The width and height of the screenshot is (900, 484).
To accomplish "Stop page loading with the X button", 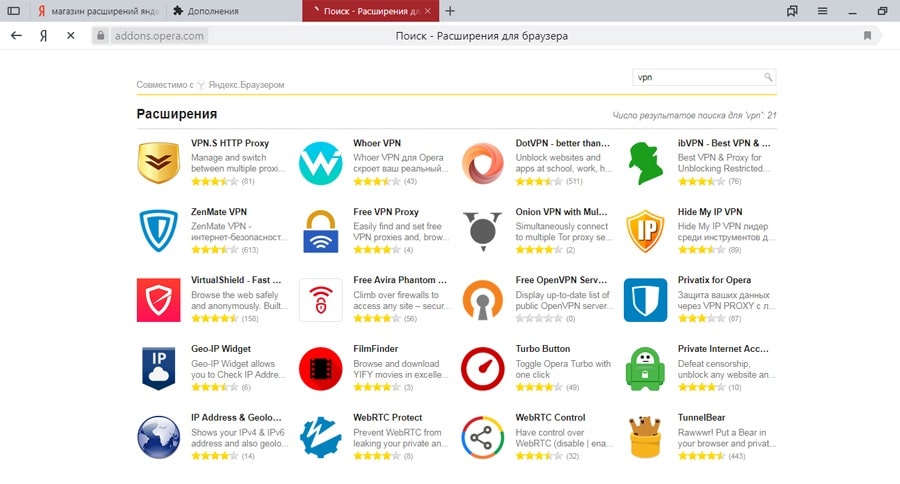I will pos(71,36).
